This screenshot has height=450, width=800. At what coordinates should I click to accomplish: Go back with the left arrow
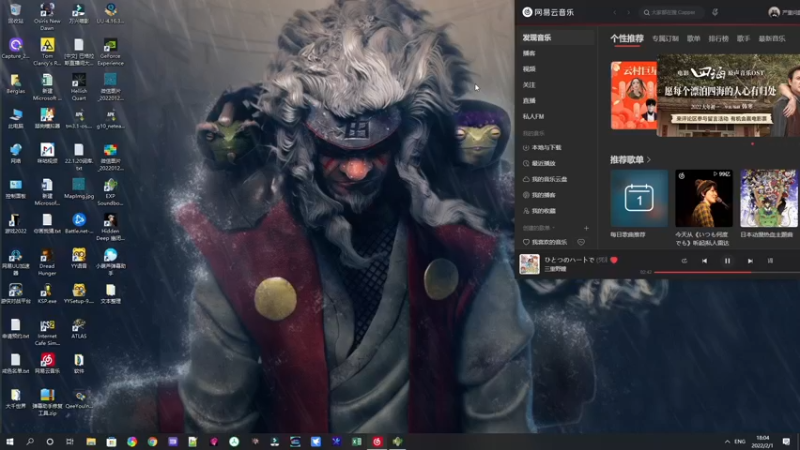[x=615, y=12]
